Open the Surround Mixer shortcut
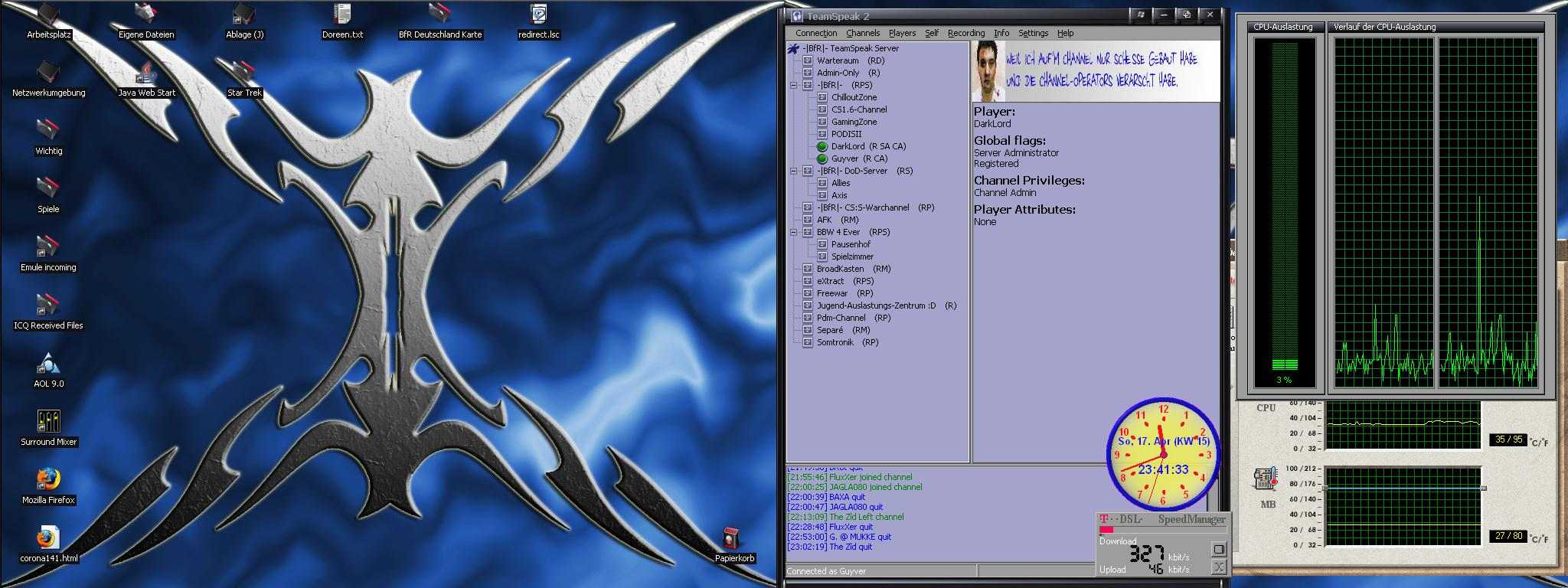This screenshot has width=1568, height=588. point(48,422)
